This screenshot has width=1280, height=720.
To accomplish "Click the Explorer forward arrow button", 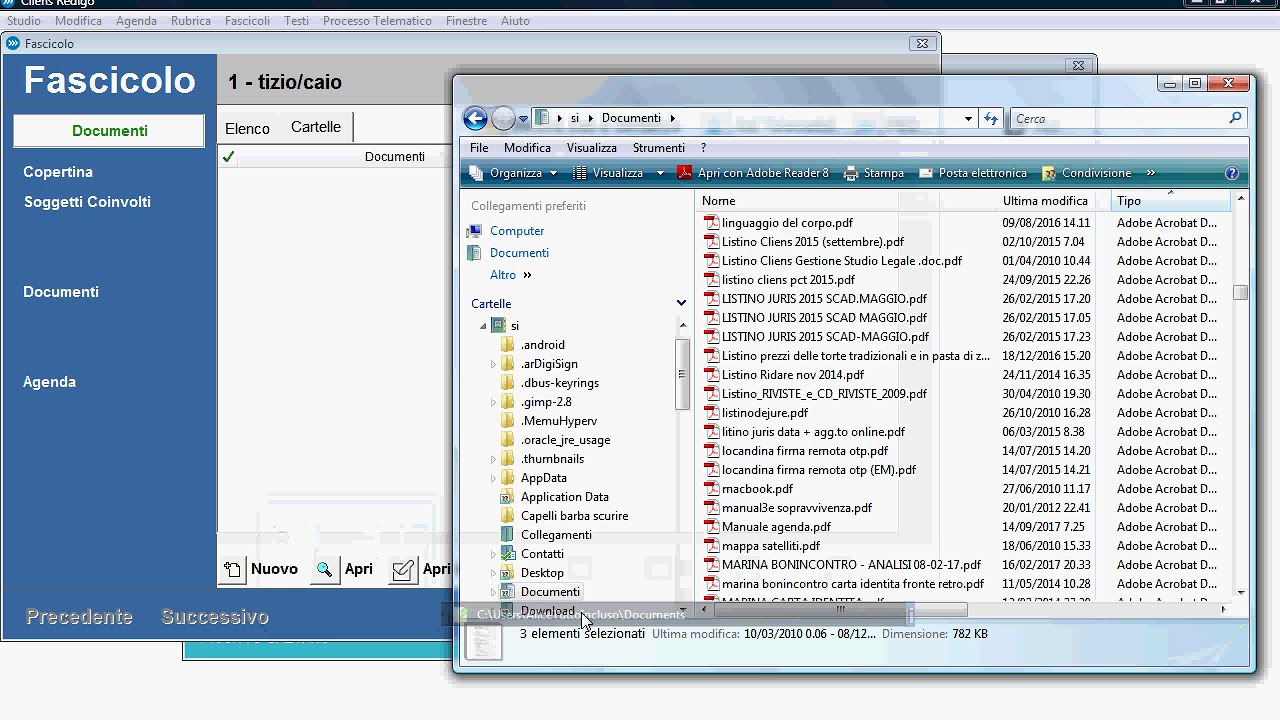I will pyautogui.click(x=503, y=119).
